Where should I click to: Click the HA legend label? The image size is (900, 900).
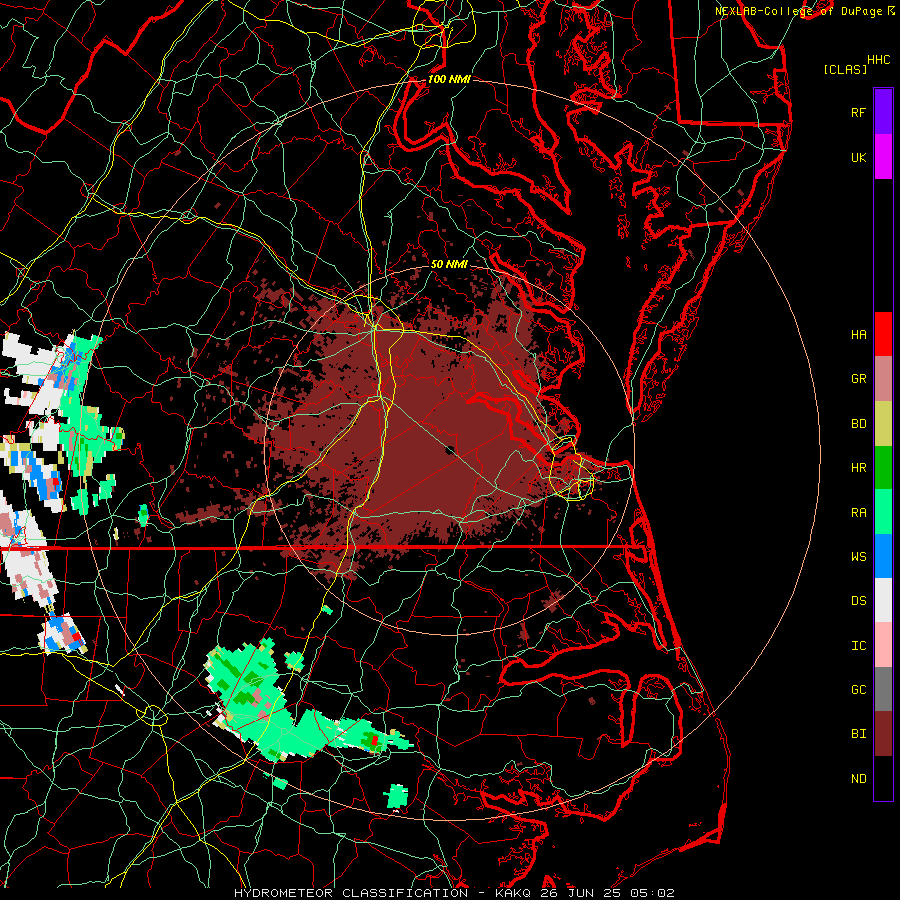point(858,335)
